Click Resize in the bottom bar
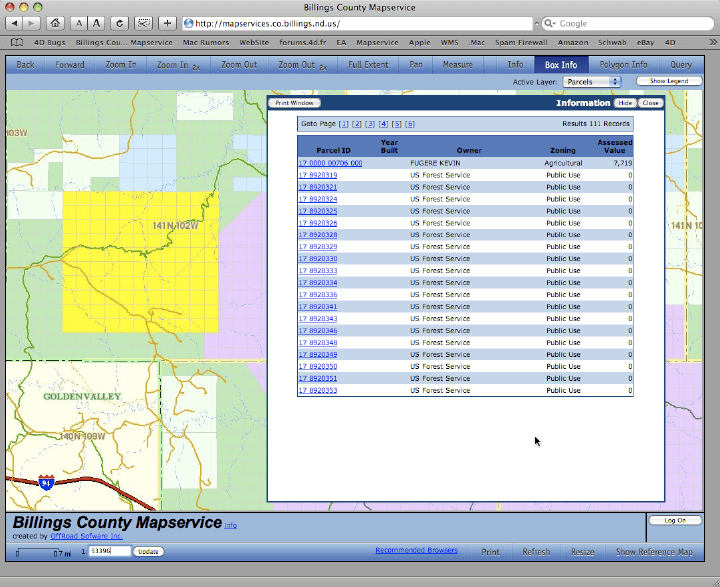This screenshot has width=720, height=587. [x=582, y=552]
